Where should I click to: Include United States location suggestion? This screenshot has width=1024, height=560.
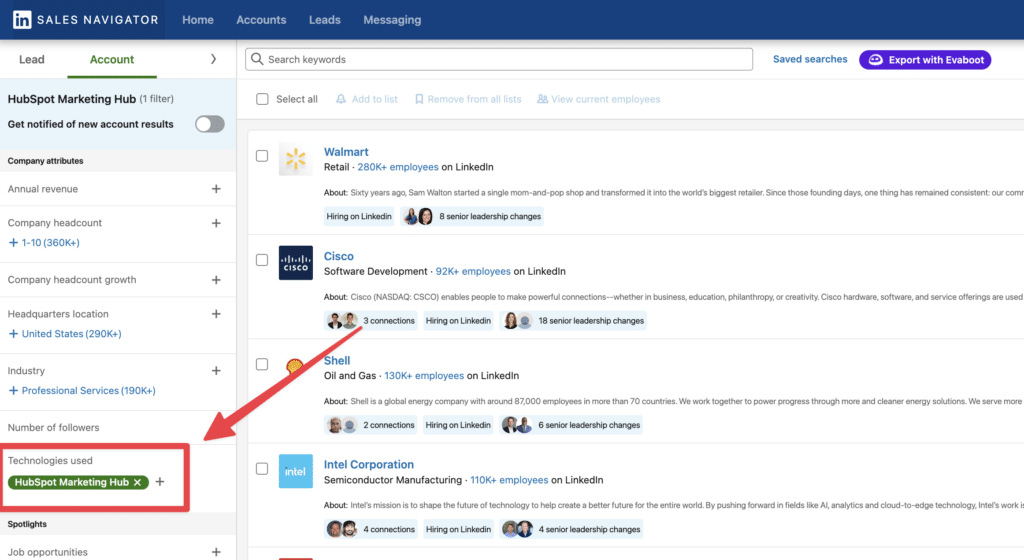pyautogui.click(x=65, y=334)
